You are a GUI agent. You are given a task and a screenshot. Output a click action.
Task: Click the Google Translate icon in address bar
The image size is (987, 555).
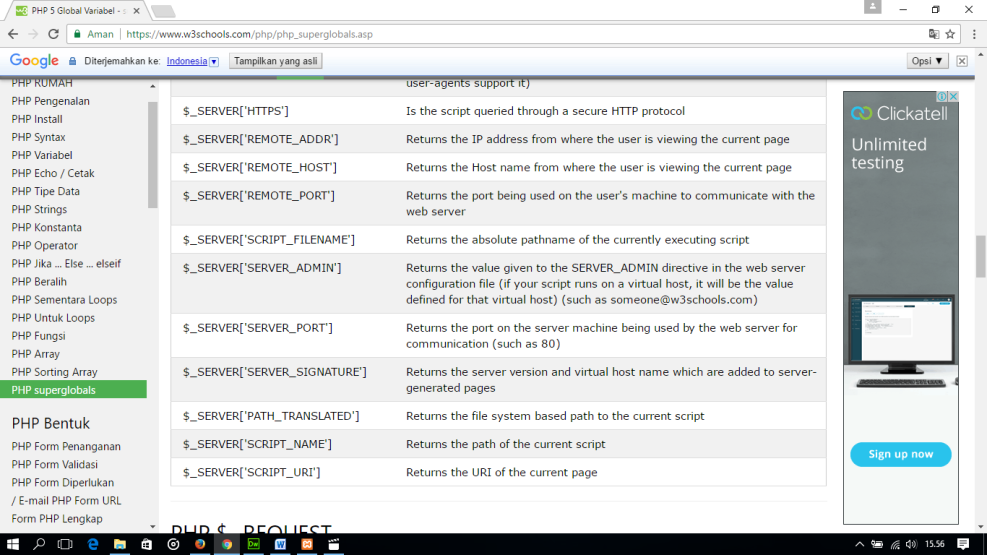click(933, 33)
